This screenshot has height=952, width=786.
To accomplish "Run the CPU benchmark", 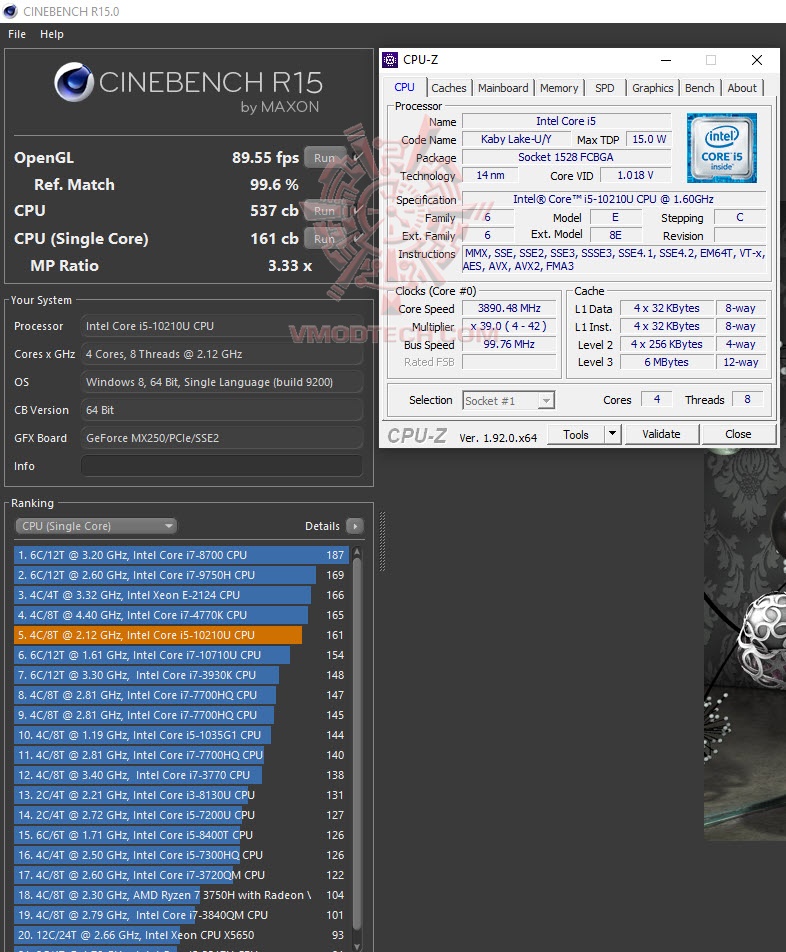I will [325, 211].
